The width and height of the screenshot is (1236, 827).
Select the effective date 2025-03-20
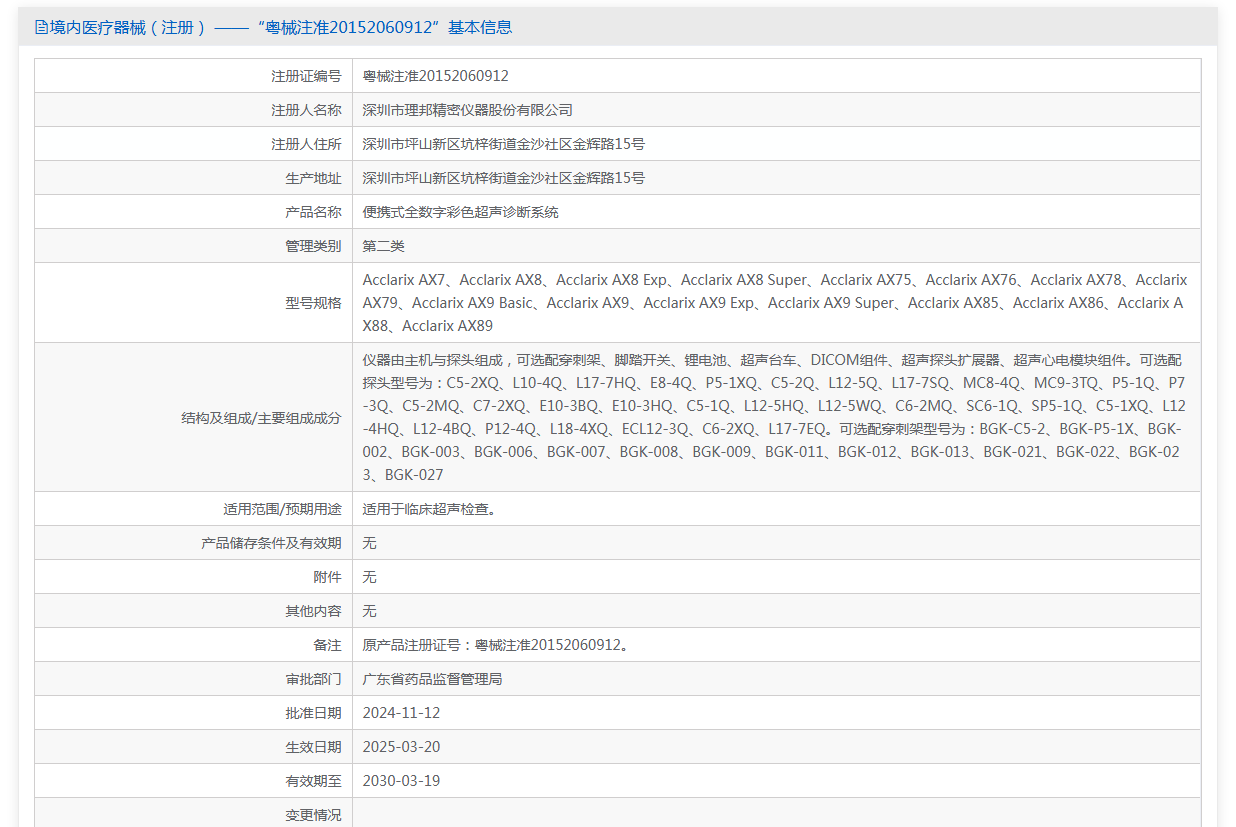click(x=401, y=747)
